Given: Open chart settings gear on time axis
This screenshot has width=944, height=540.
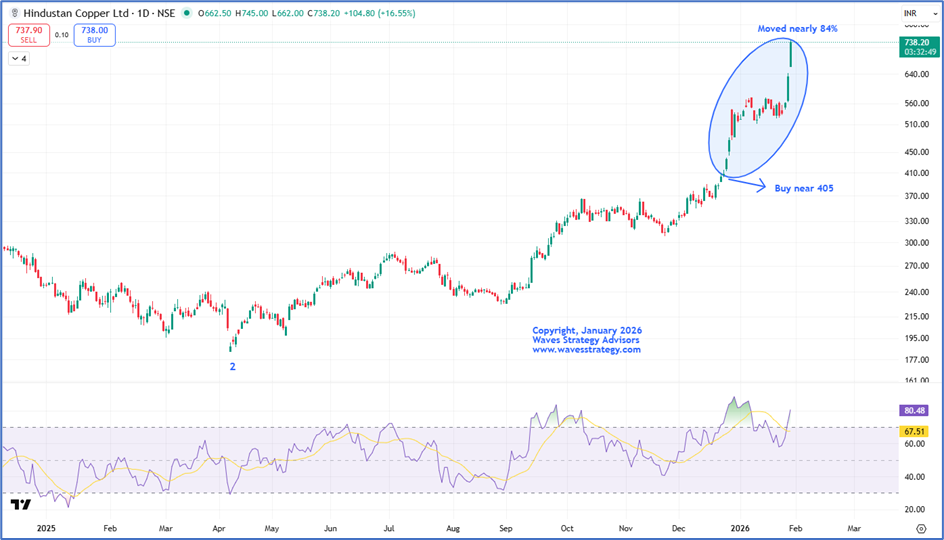Looking at the screenshot, I should [x=921, y=529].
